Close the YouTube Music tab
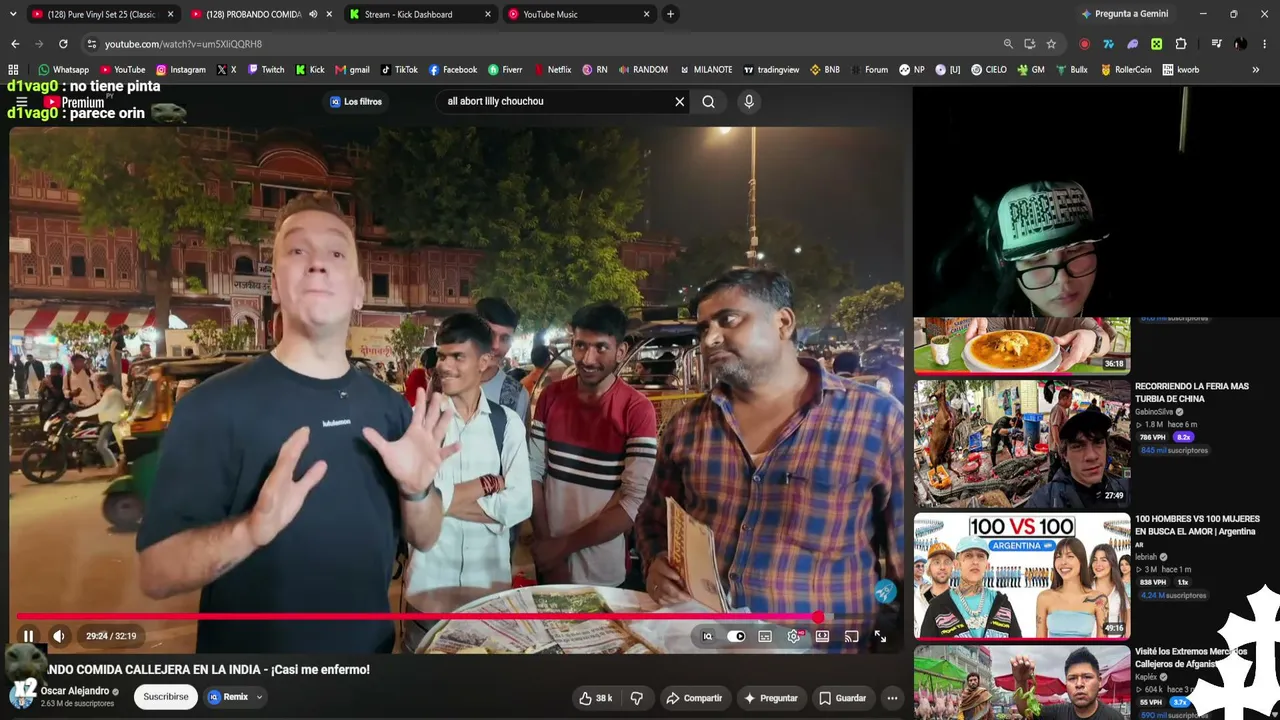 647,14
